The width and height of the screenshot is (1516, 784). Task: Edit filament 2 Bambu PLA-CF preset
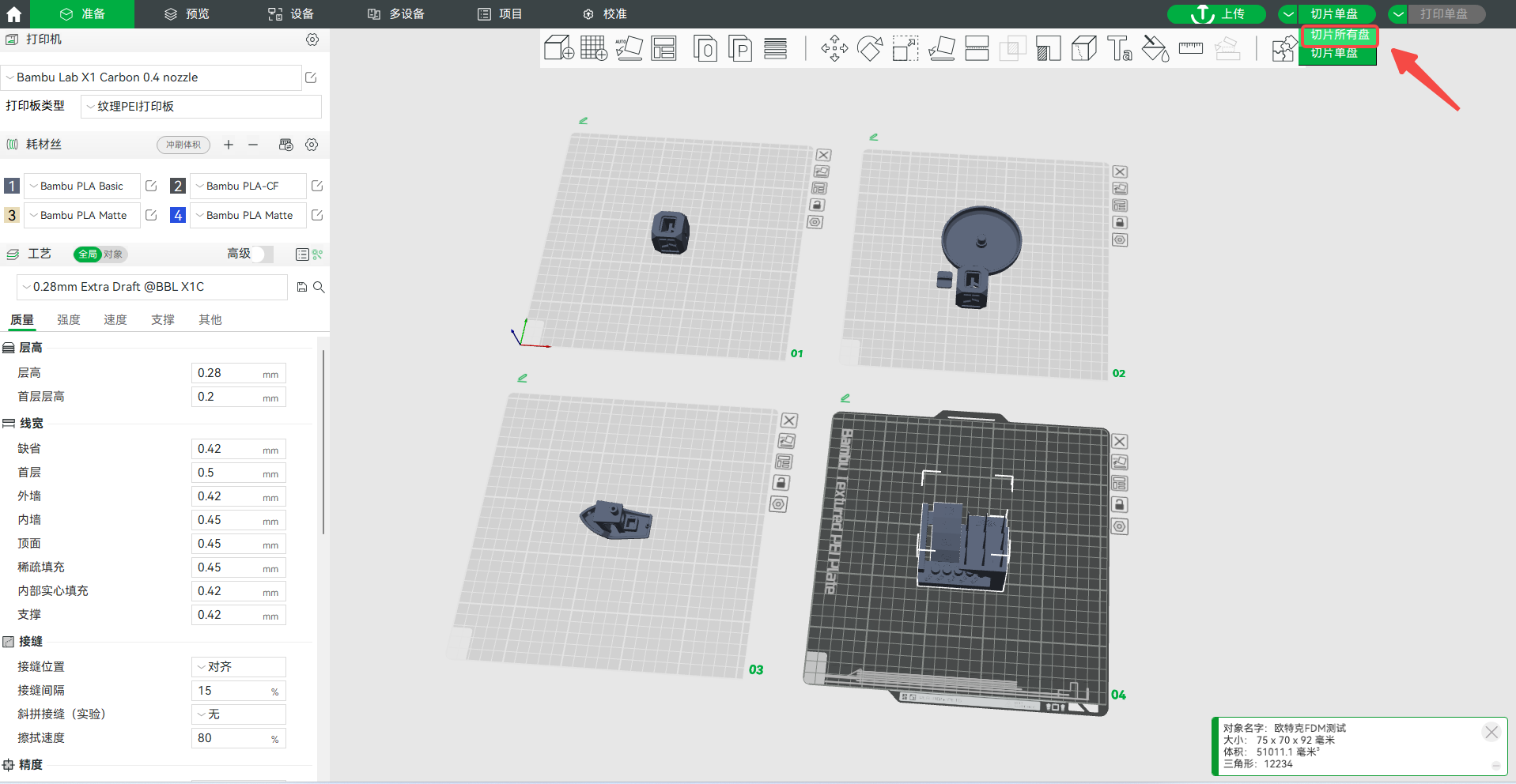click(x=317, y=186)
